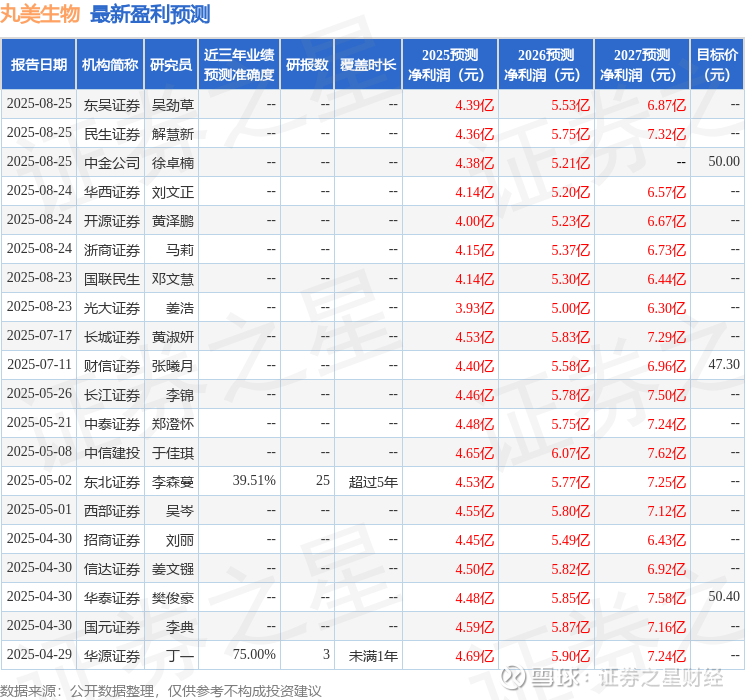The image size is (745, 700).
Task: Click target price 47.30 for 财信证券
Action: pyautogui.click(x=724, y=364)
